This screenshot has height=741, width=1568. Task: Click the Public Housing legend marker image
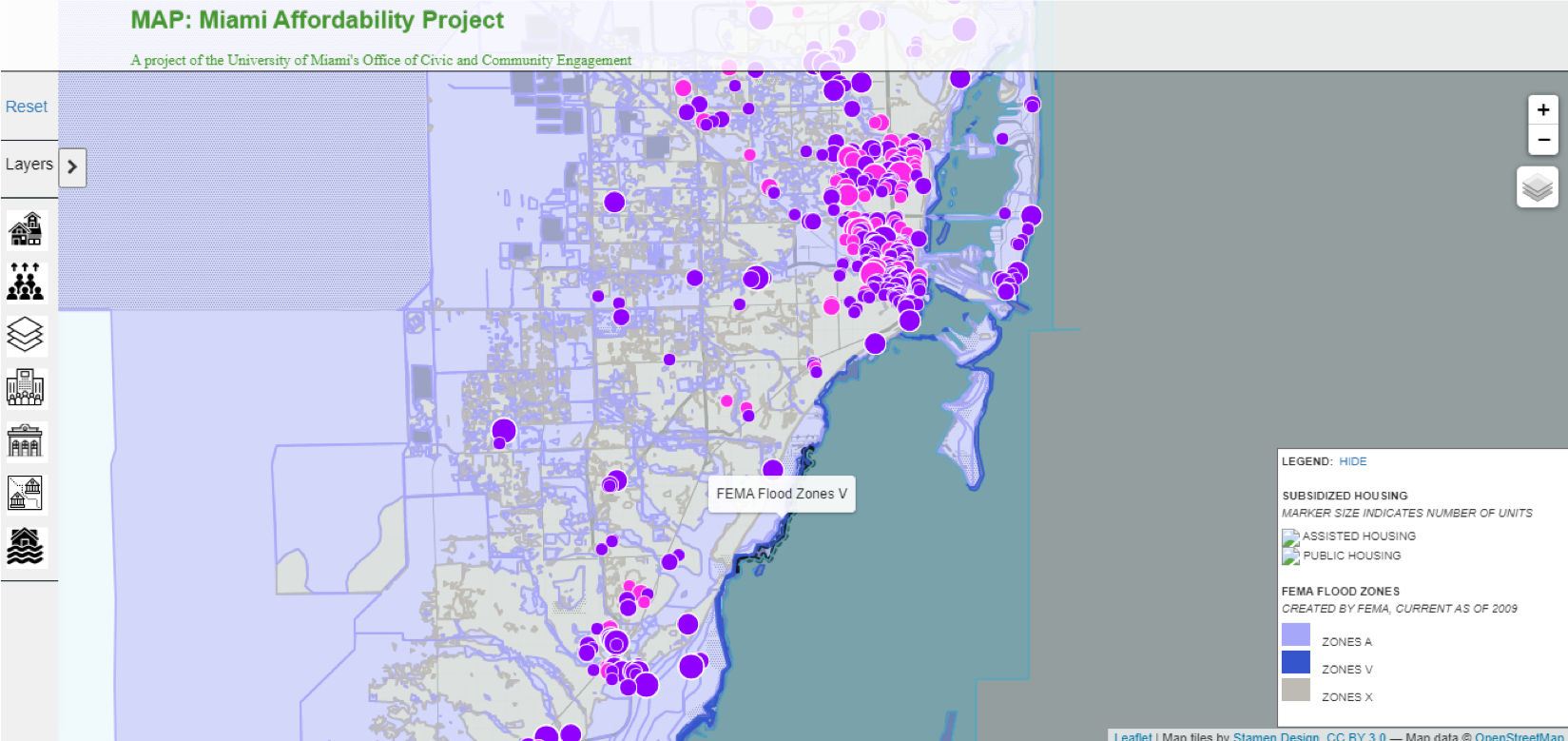[x=1290, y=556]
